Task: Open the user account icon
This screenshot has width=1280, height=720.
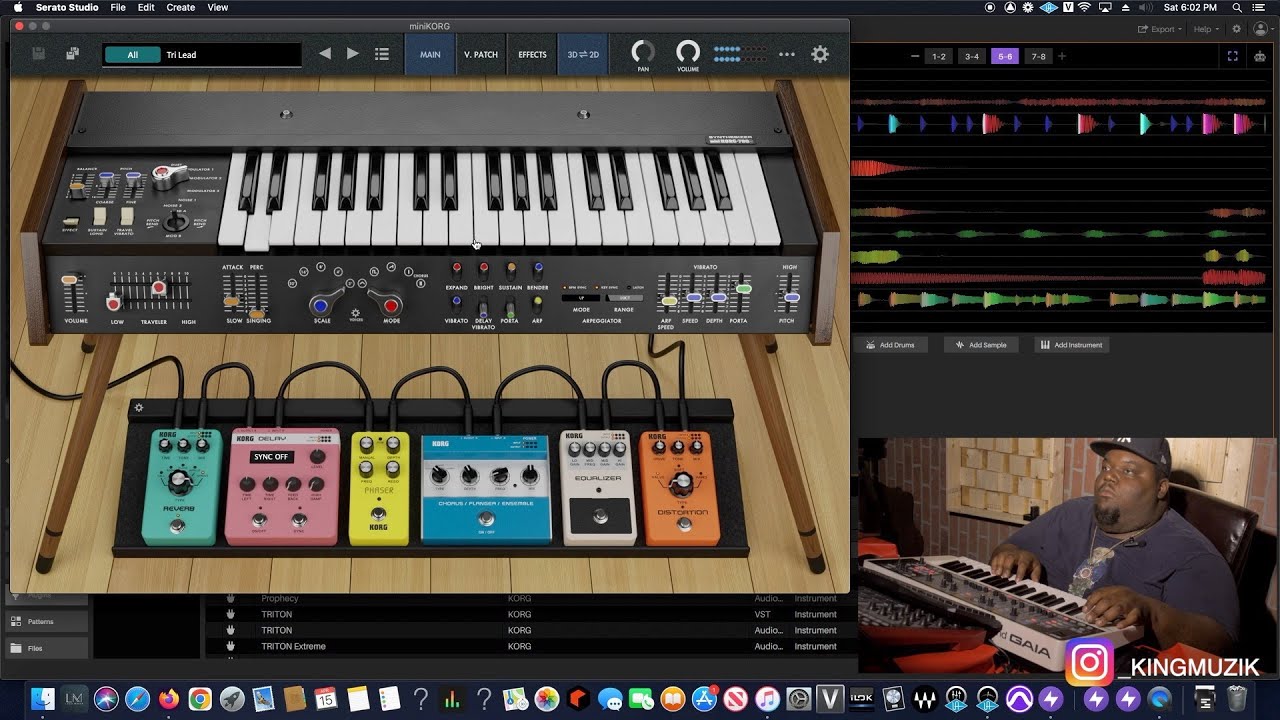Action: [x=1262, y=29]
